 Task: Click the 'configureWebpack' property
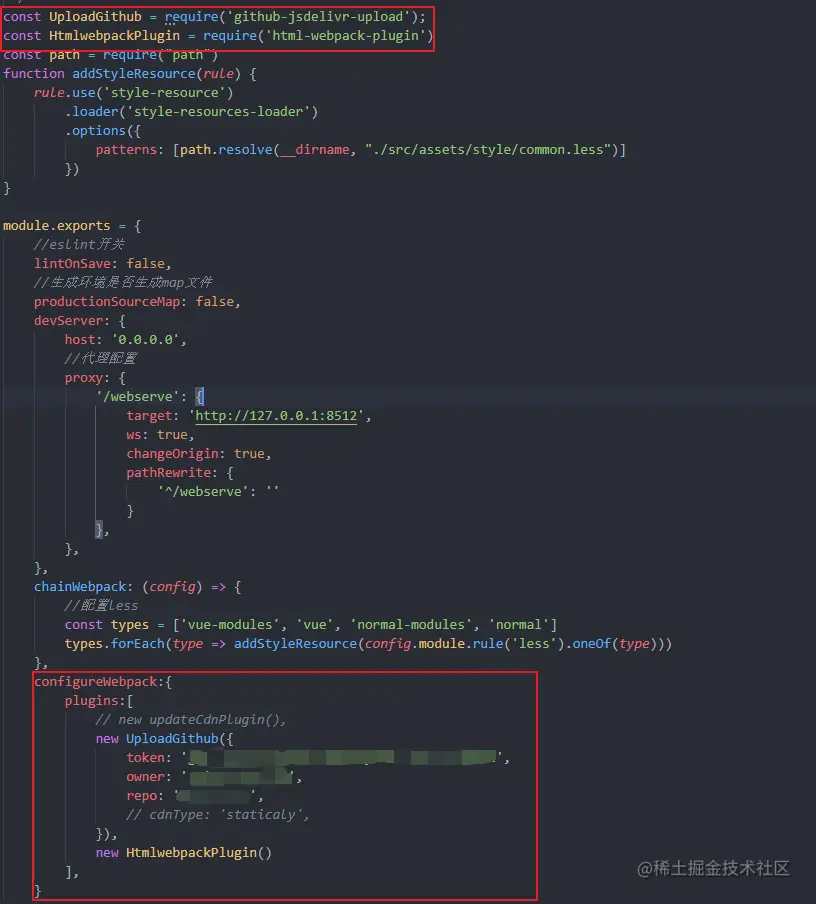pyautogui.click(x=95, y=682)
